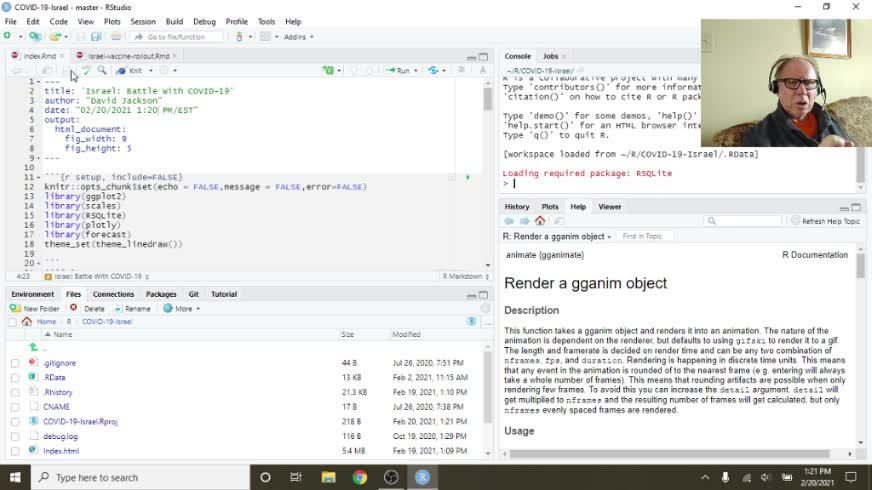872x490 pixels.
Task: Click the Windows Start button
Action: [x=15, y=477]
